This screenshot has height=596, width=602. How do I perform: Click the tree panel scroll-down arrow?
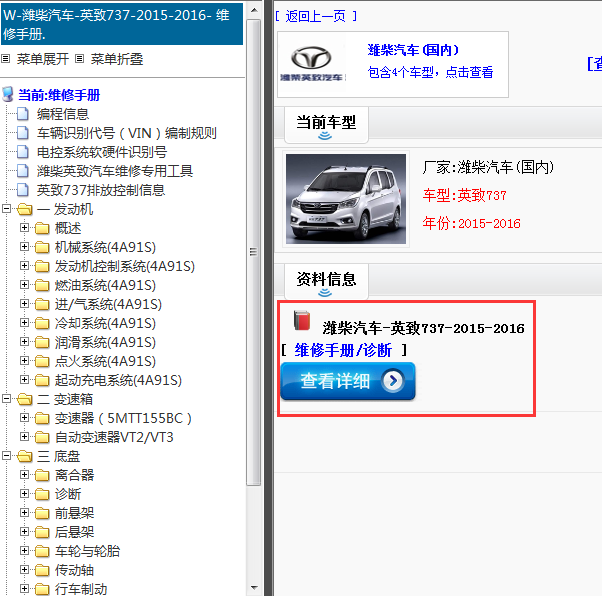254,588
